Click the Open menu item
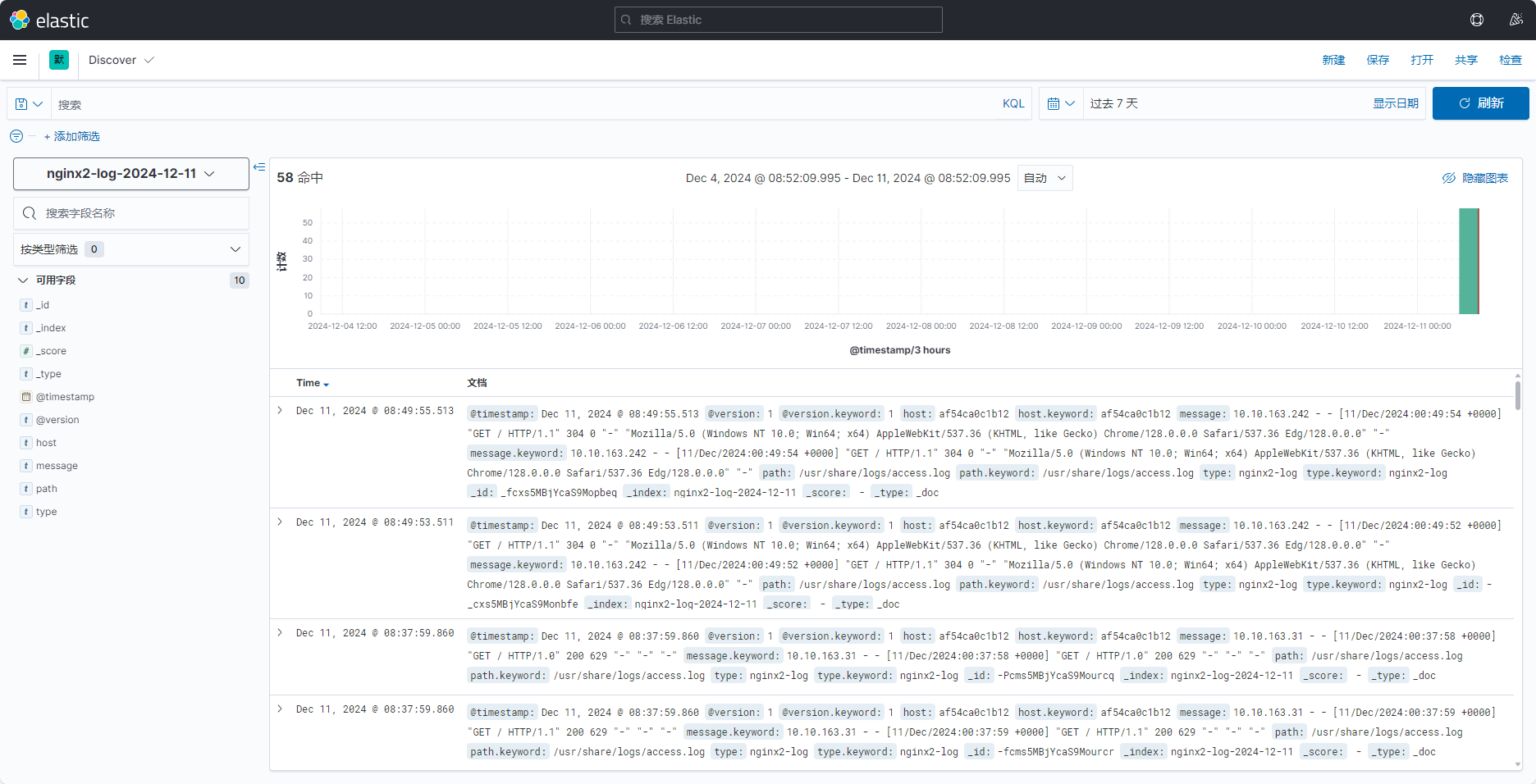The image size is (1536, 784). (x=1422, y=60)
